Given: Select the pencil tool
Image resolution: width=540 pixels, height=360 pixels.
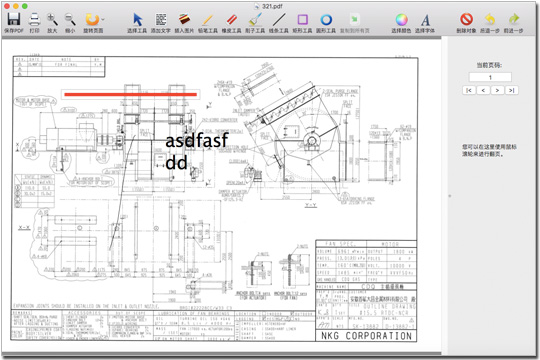Looking at the screenshot, I should coord(208,20).
